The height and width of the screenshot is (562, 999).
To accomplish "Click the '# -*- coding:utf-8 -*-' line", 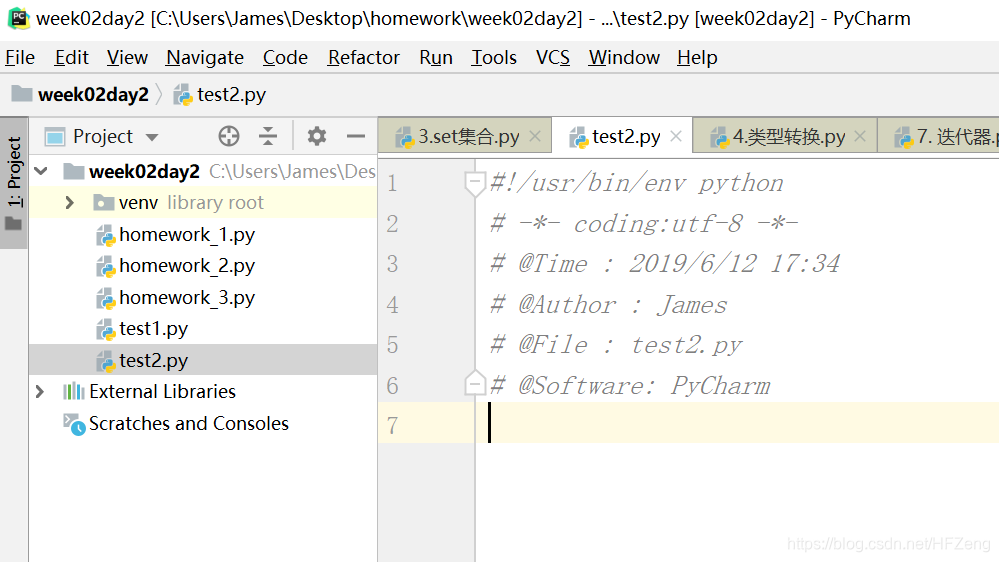I will (x=644, y=224).
